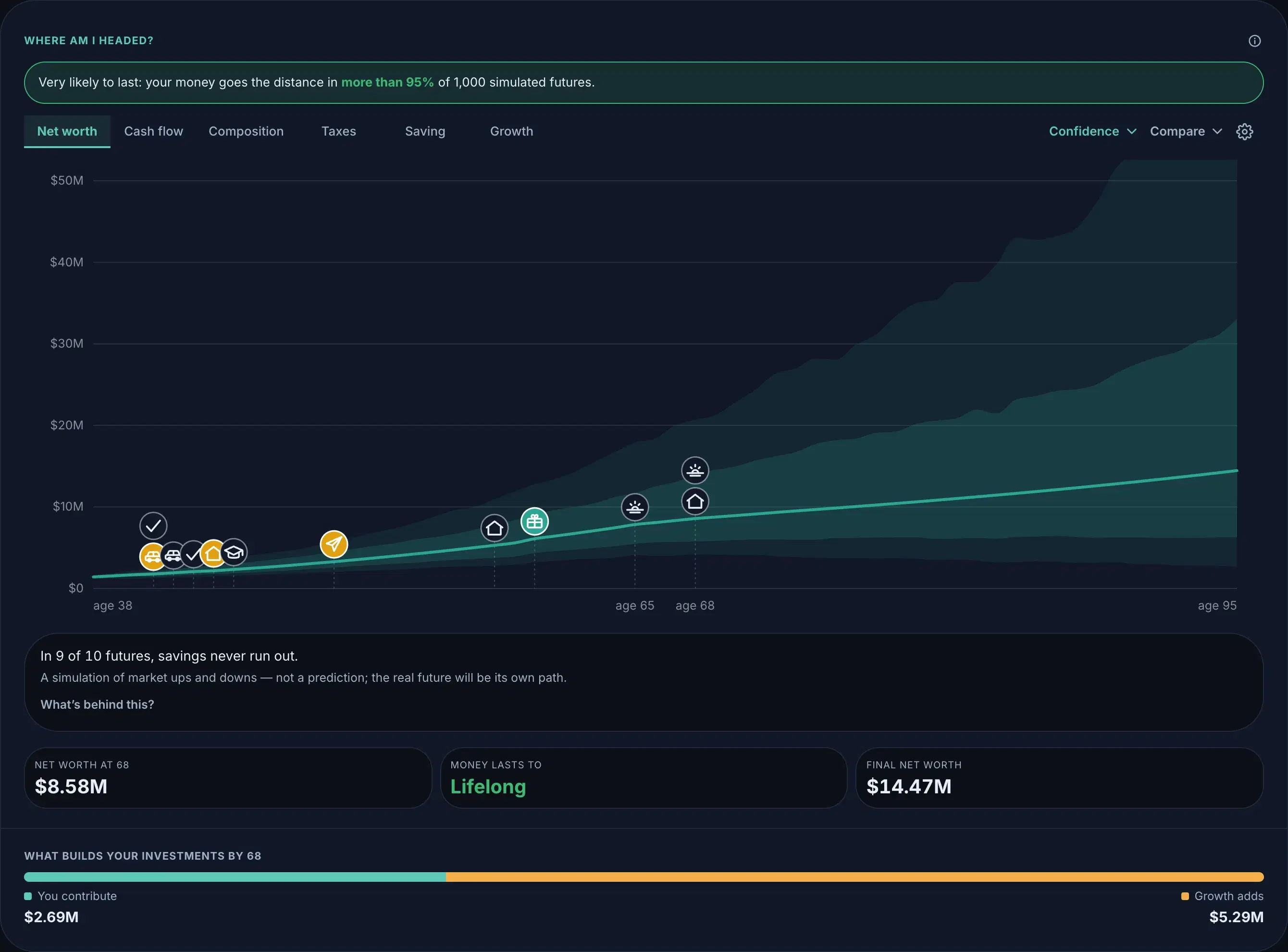Click the In 9 of 10 futures heading
Viewport: 1288px width, 952px height.
point(169,656)
